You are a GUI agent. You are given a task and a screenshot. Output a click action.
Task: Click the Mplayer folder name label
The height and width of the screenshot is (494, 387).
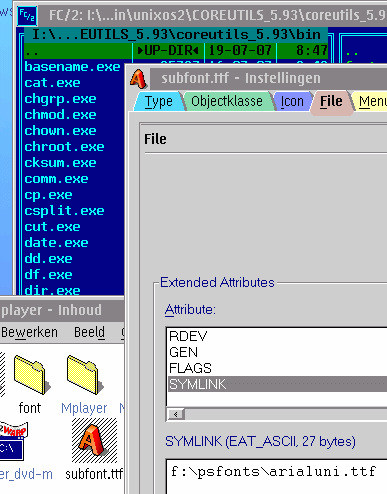[x=84, y=409]
